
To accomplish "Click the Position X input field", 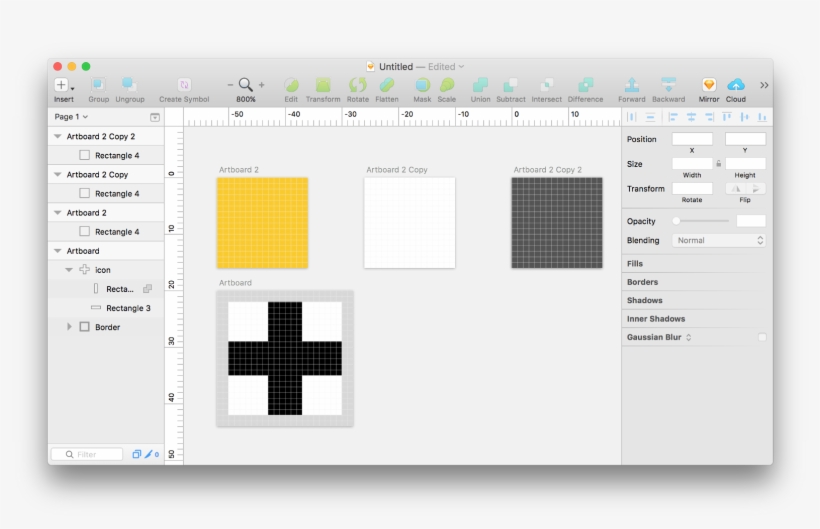I will pyautogui.click(x=692, y=139).
